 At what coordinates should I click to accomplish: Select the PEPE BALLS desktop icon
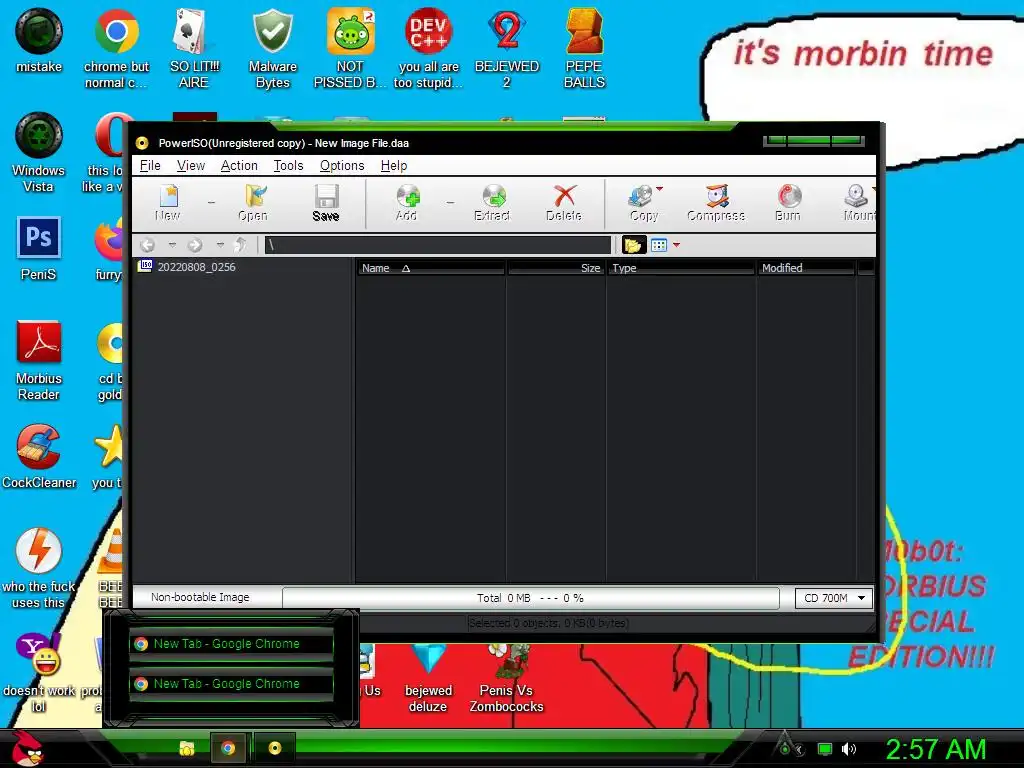pyautogui.click(x=584, y=49)
